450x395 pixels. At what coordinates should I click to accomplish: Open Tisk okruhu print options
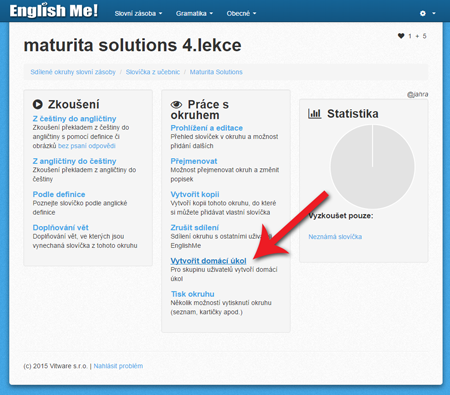coord(192,294)
